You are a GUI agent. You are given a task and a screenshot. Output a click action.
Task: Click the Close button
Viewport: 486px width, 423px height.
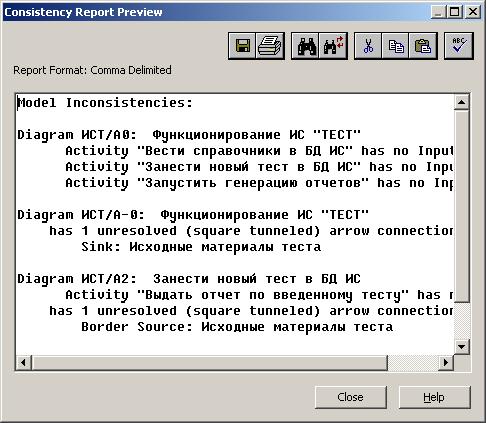point(351,397)
